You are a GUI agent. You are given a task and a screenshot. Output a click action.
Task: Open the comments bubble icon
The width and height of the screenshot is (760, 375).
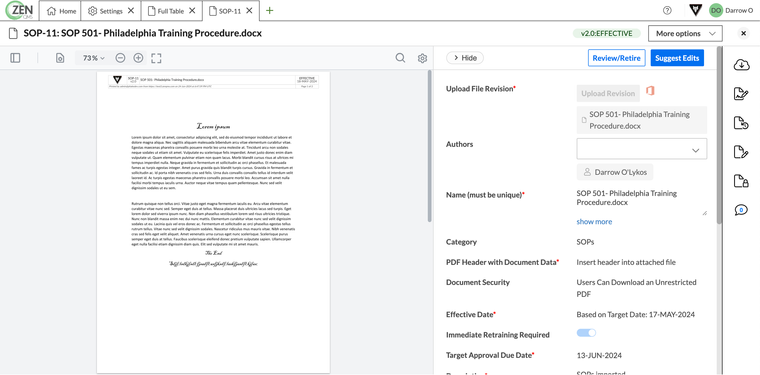[741, 210]
